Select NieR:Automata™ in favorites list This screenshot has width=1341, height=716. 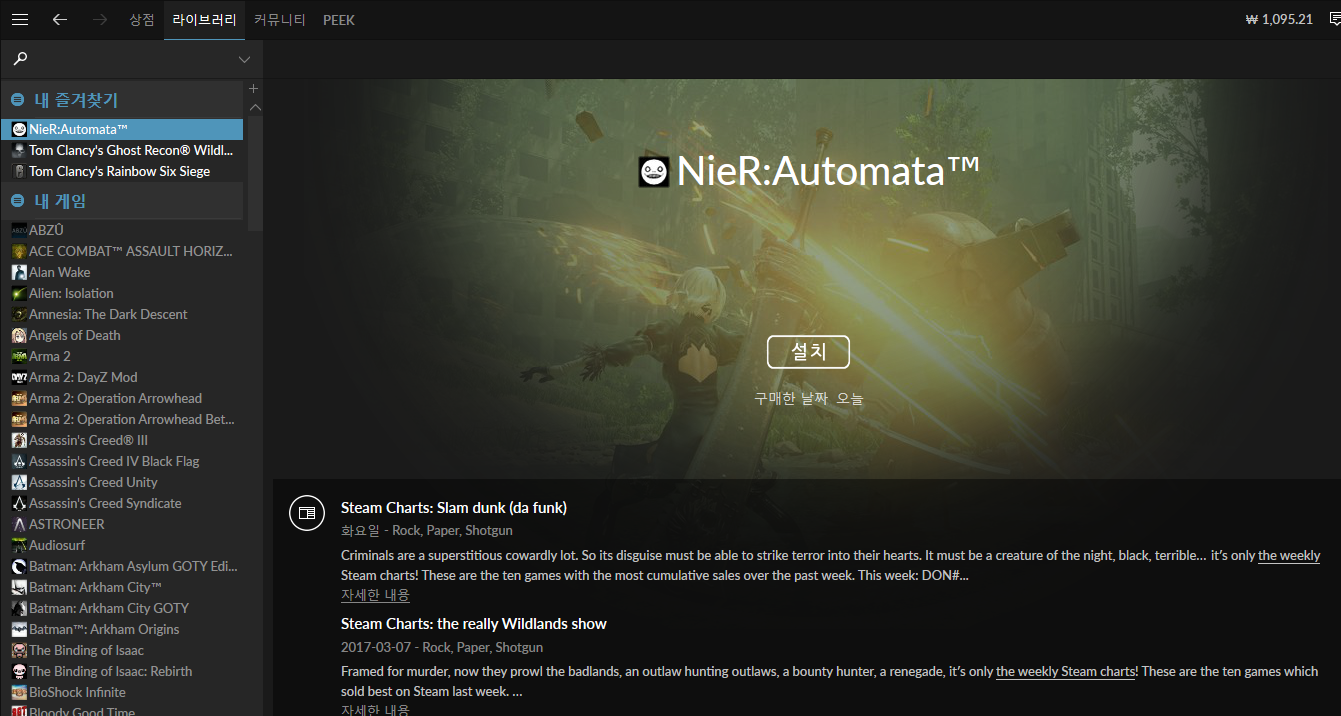(x=122, y=129)
